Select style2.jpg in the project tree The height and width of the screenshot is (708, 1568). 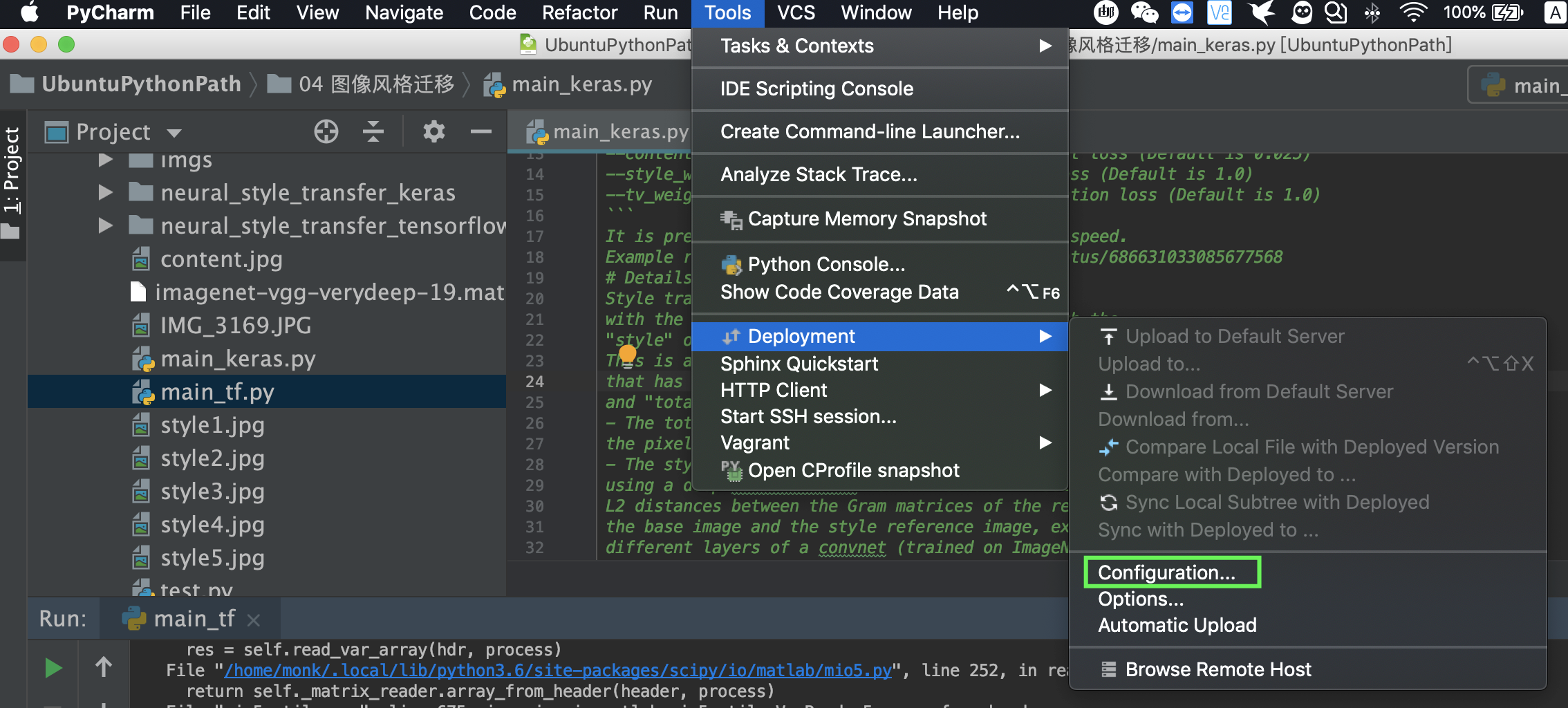pyautogui.click(x=212, y=458)
